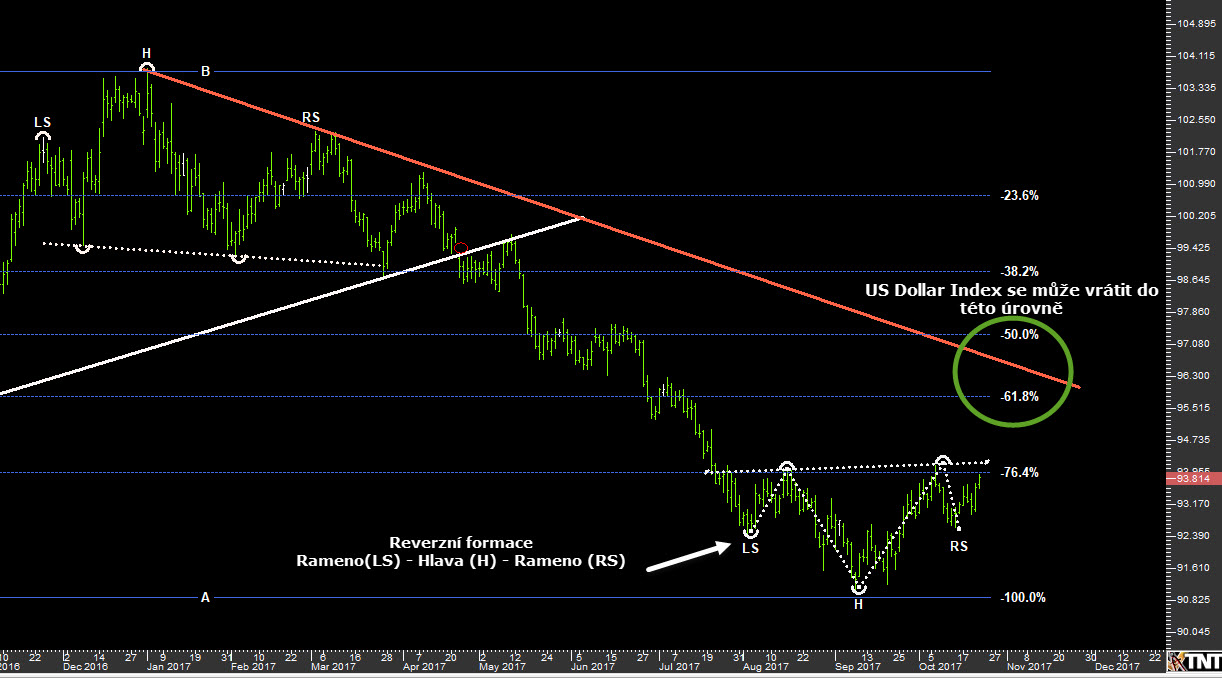The image size is (1222, 678).
Task: Click the 94.735 price axis value
Action: point(1196,440)
